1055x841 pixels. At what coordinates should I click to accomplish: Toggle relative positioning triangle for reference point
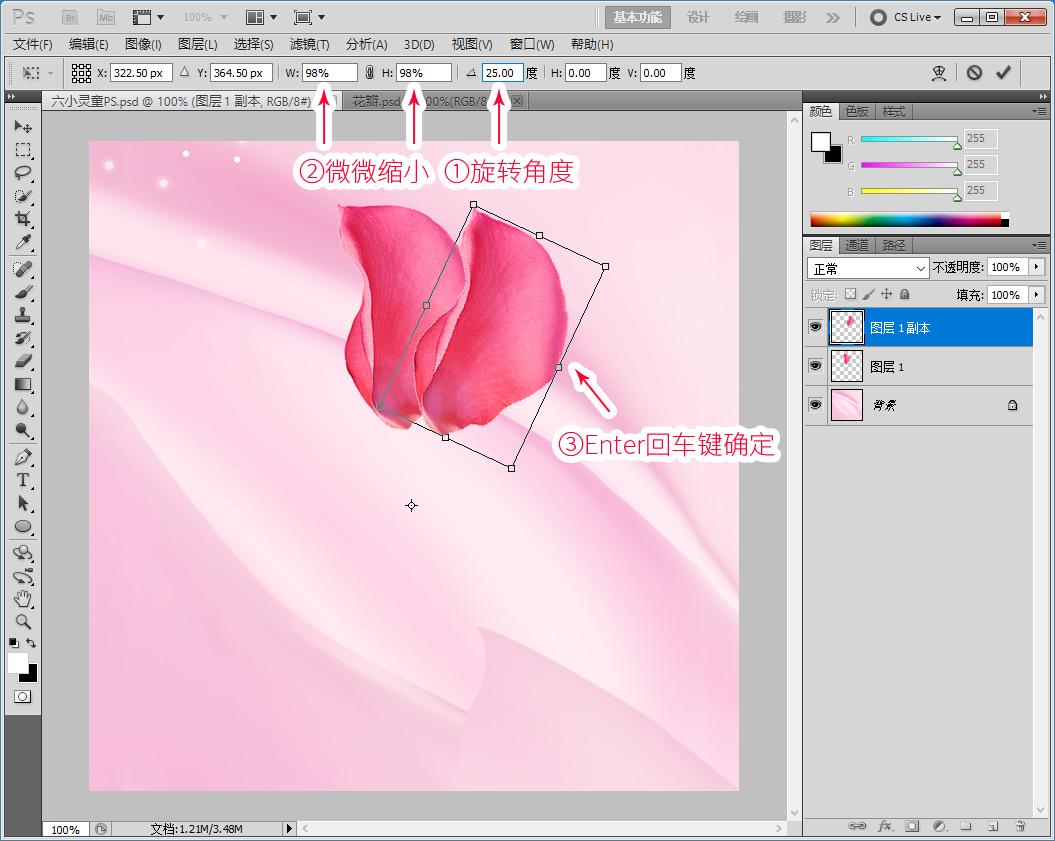click(x=184, y=72)
